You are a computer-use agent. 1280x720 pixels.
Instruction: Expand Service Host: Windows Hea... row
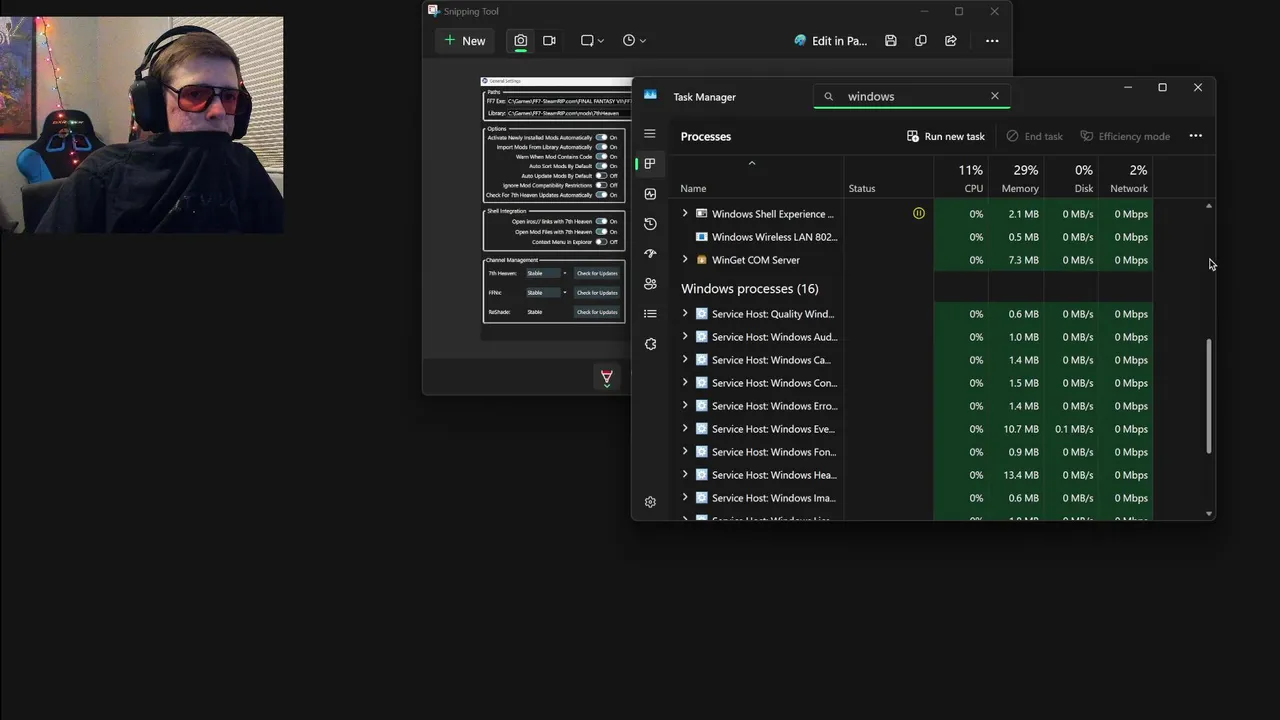pos(685,474)
